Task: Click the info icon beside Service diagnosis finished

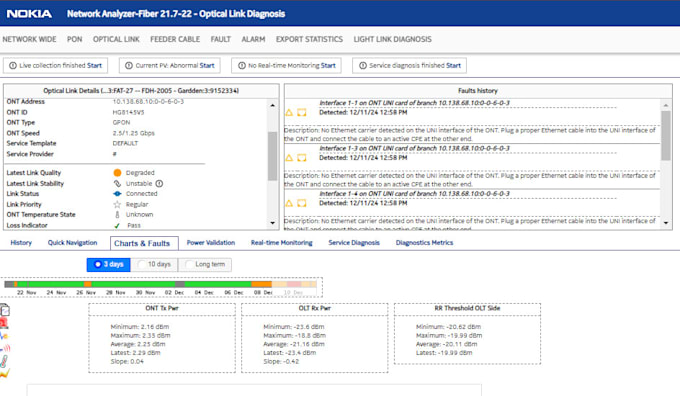Action: coord(363,65)
